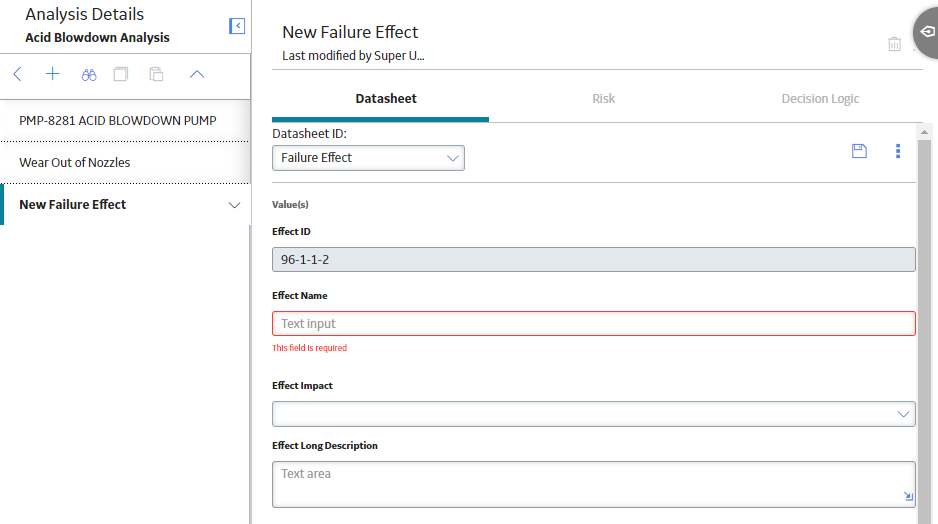Click the eye icon at top right
The width and height of the screenshot is (938, 524).
tap(928, 31)
